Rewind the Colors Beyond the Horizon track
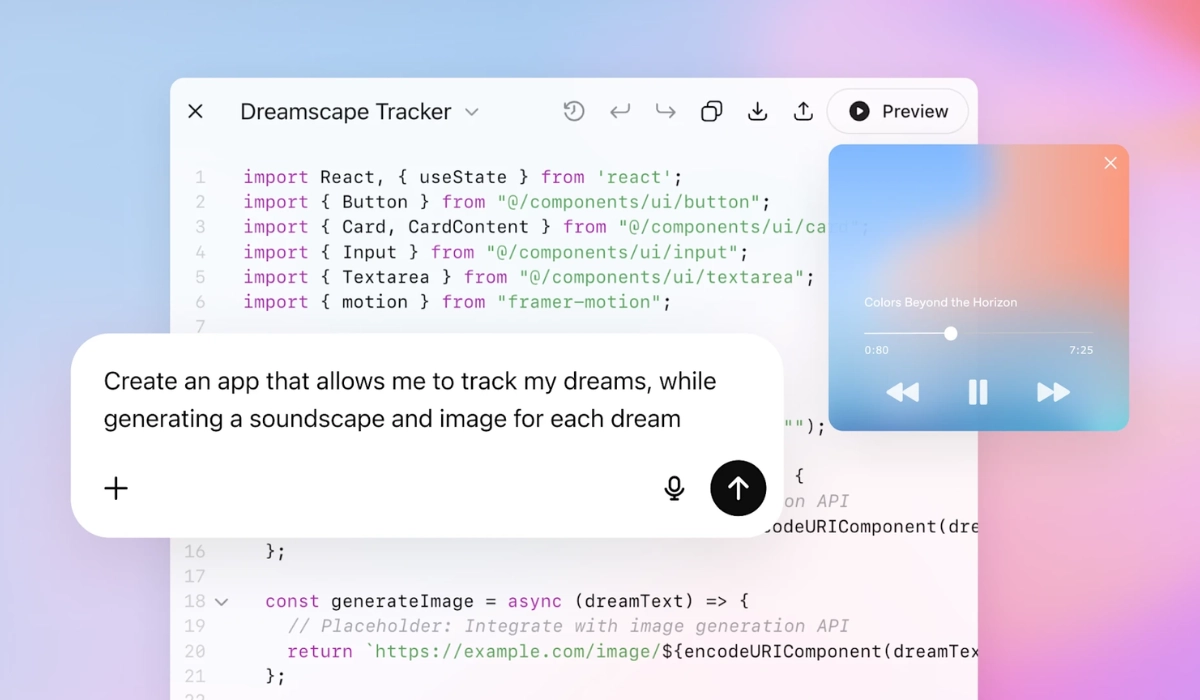Screen dimensions: 1200x700 point(902,392)
